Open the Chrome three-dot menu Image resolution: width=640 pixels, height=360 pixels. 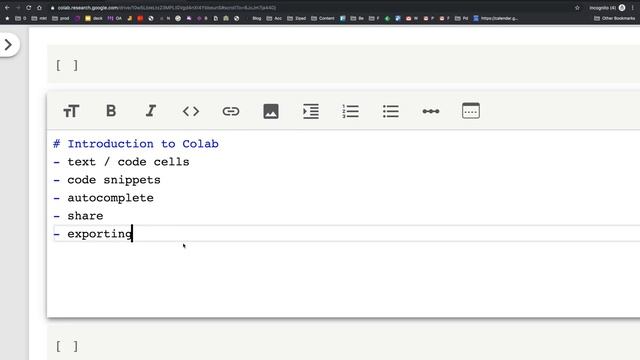click(633, 8)
